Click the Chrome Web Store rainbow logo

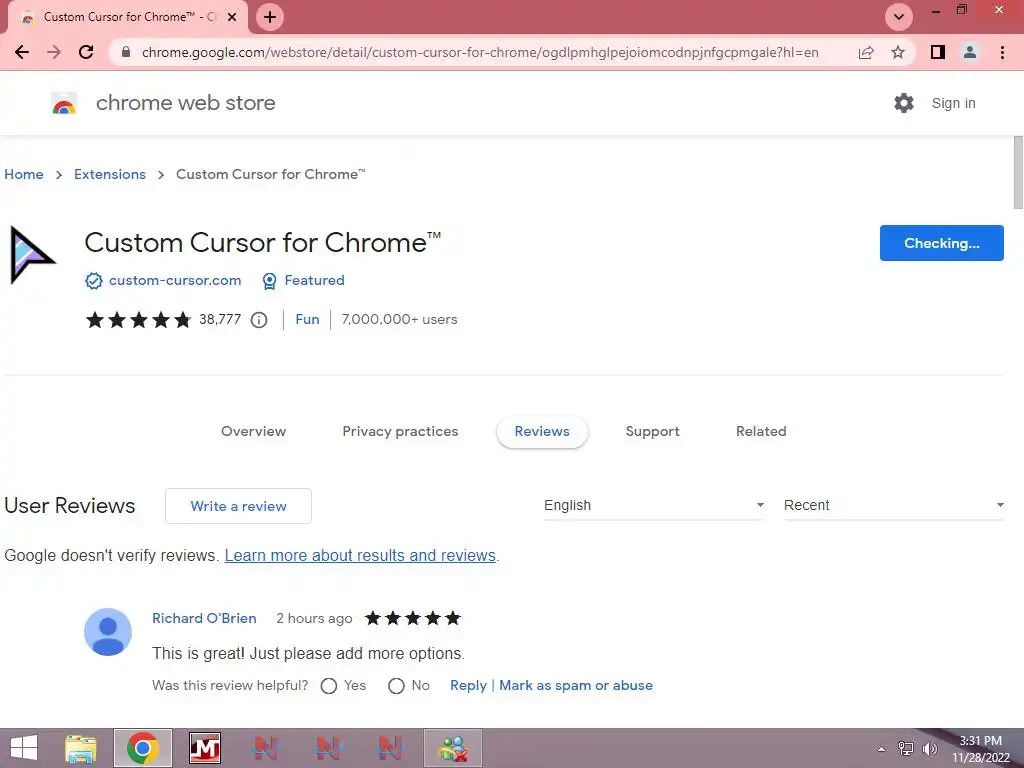point(64,103)
